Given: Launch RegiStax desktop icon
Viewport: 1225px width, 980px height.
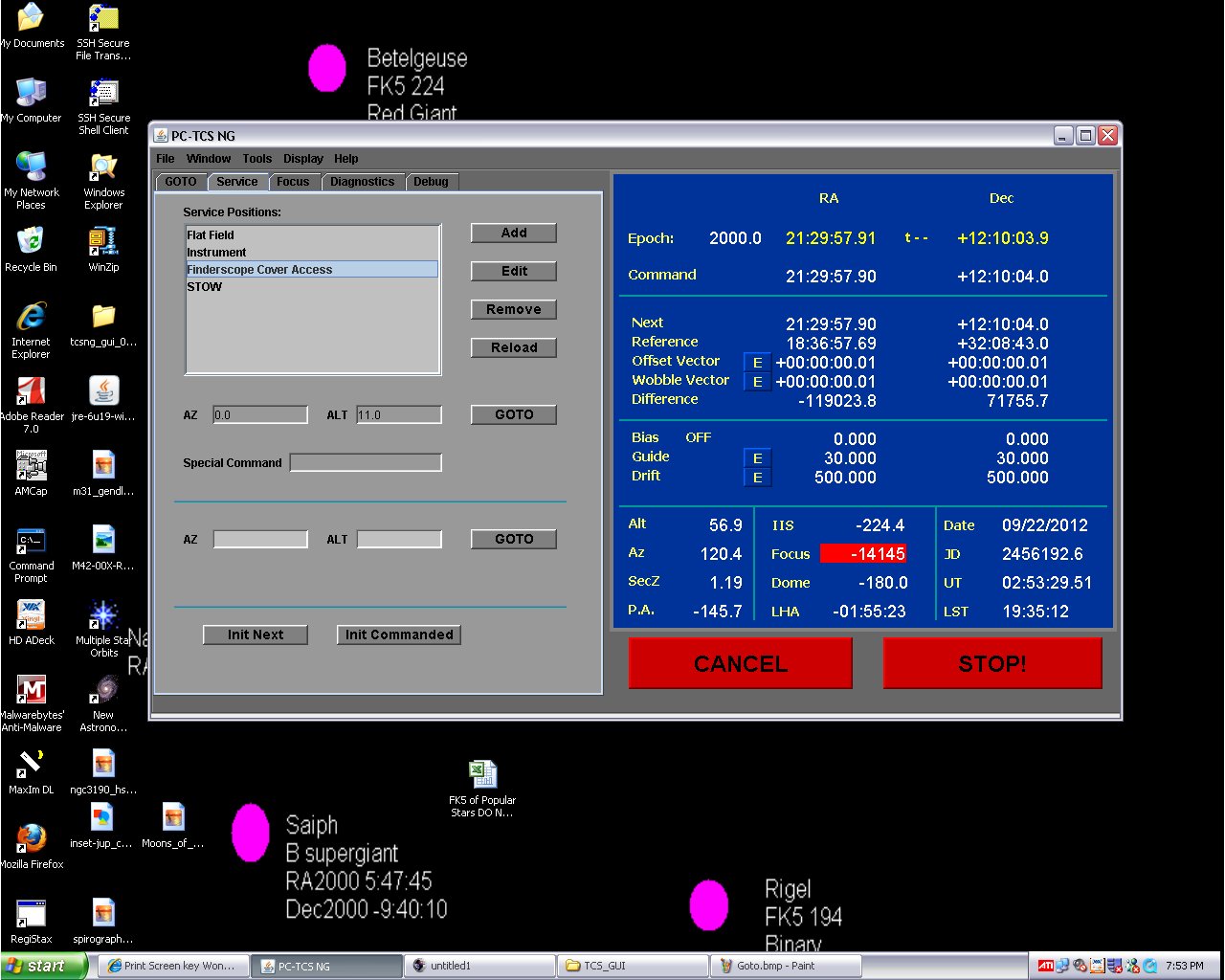Looking at the screenshot, I should pos(31,922).
